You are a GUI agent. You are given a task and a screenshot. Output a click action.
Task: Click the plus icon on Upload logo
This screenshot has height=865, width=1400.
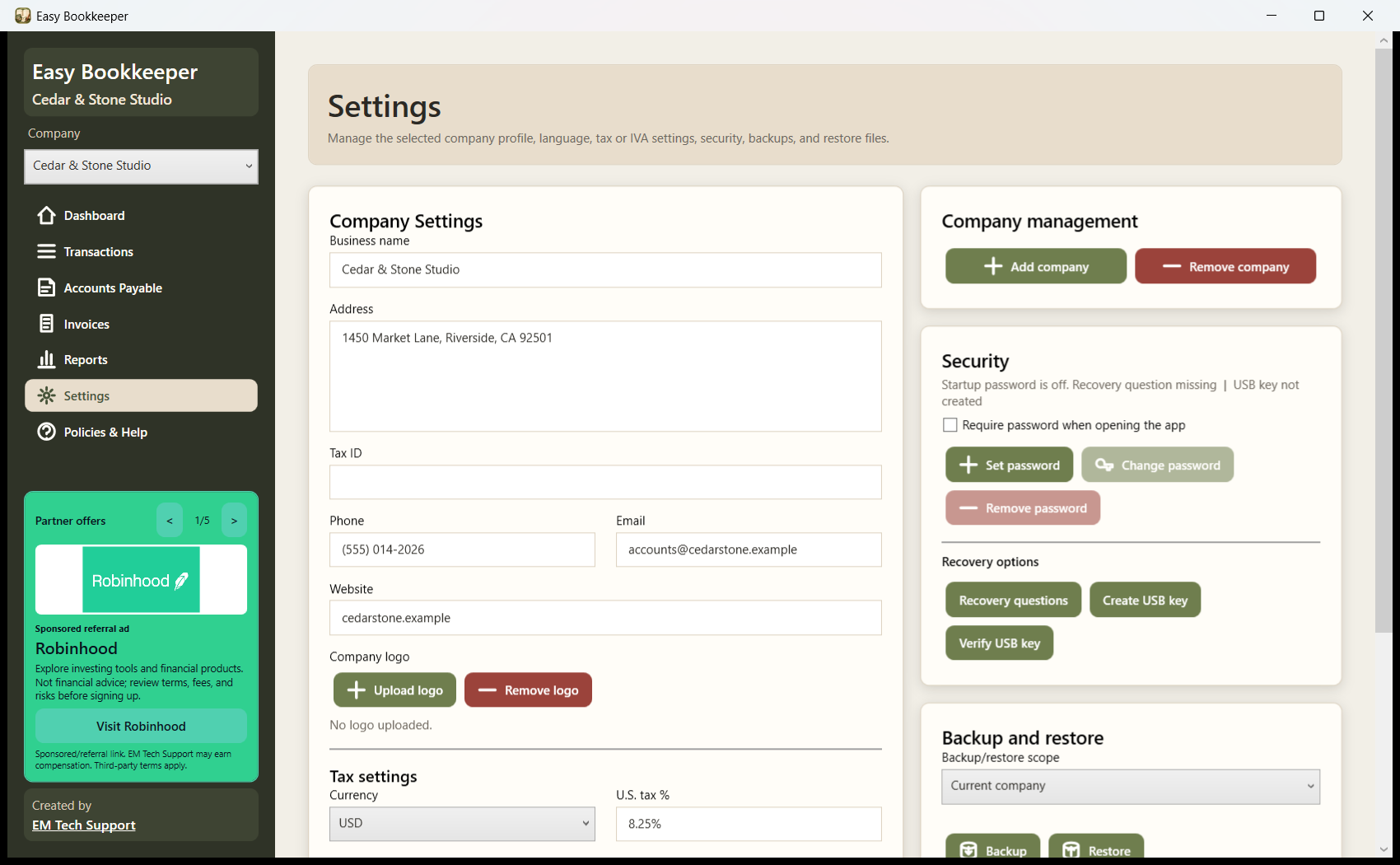coord(357,690)
